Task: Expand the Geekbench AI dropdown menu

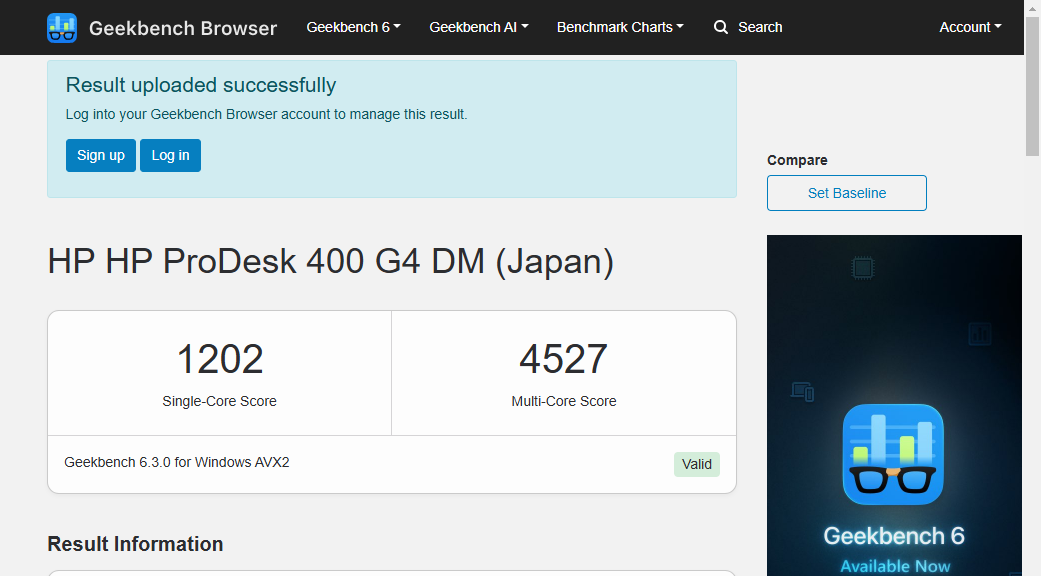Action: [x=479, y=27]
